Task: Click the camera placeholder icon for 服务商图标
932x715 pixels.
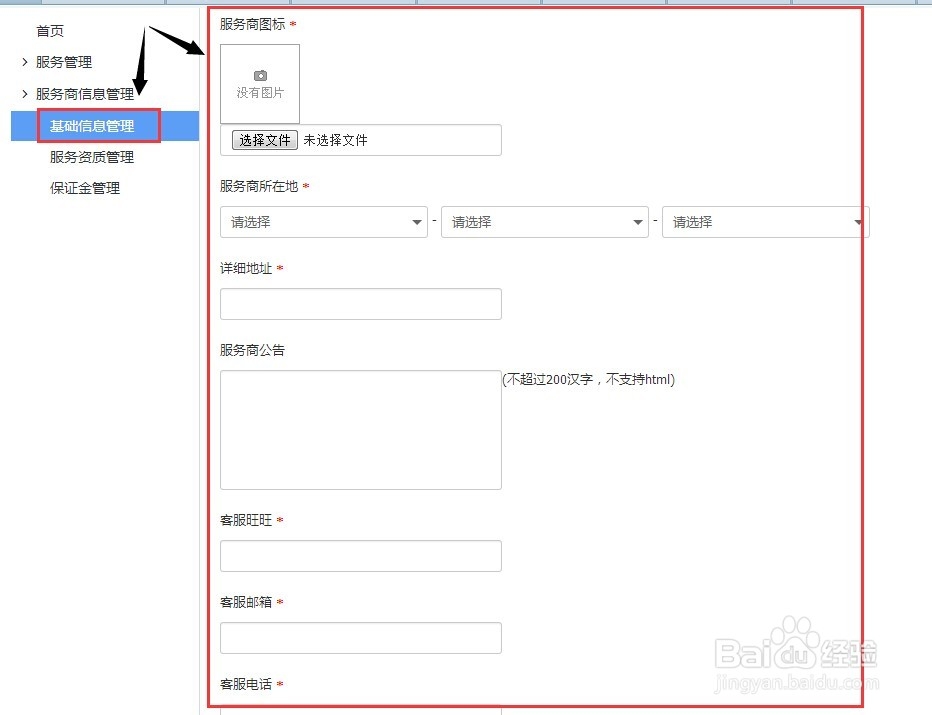Action: (x=260, y=75)
